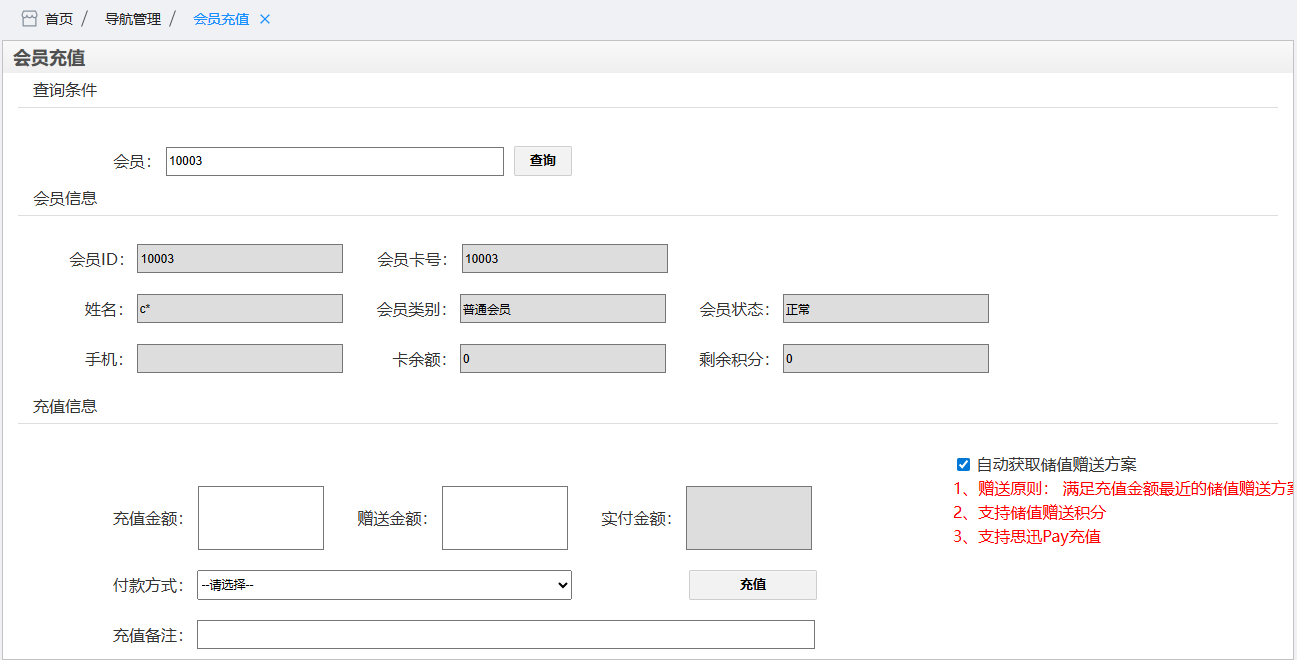The height and width of the screenshot is (660, 1297).
Task: Toggle 自动获取储值赠送方案 checkbox
Action: coord(964,464)
